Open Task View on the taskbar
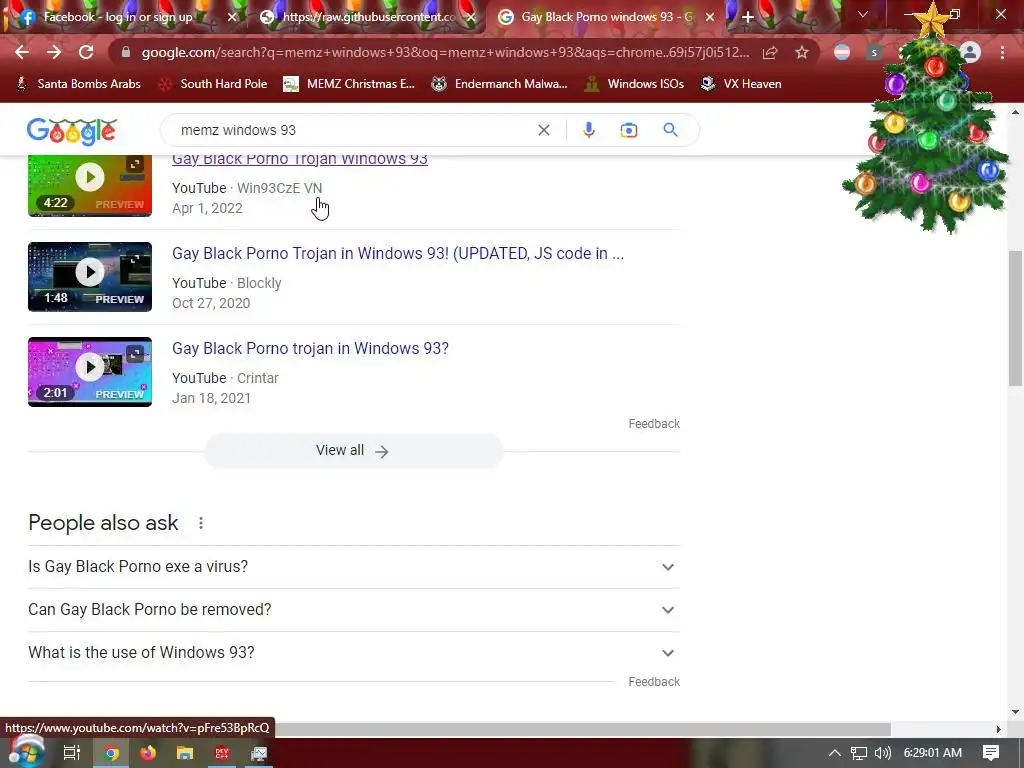The image size is (1024, 768). [71, 753]
